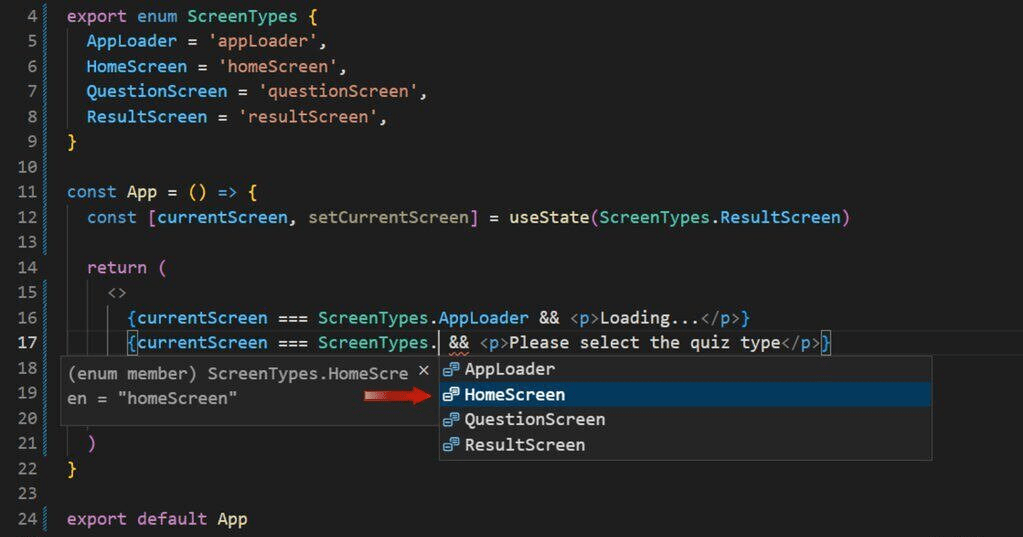The image size is (1023, 537).
Task: Click the enum icon beside HomeScreen suggestion
Action: coord(451,395)
